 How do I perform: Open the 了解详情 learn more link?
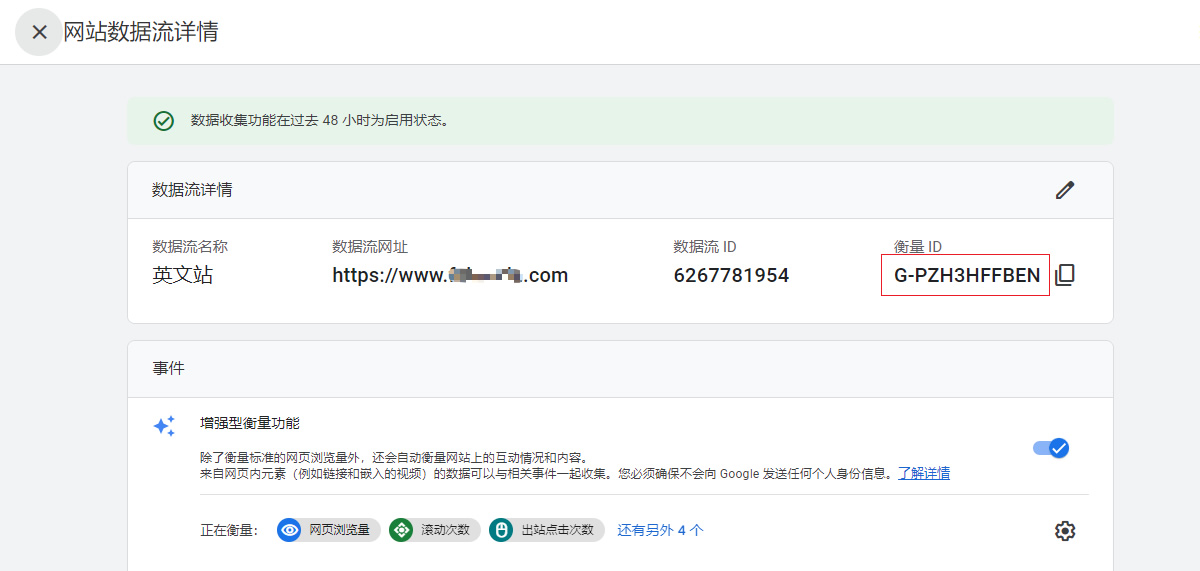click(923, 473)
